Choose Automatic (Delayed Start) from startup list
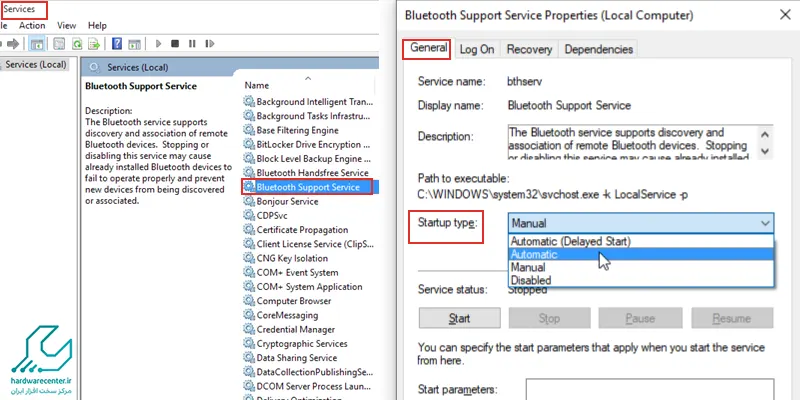Screen dimensions: 800x400 tap(641, 241)
